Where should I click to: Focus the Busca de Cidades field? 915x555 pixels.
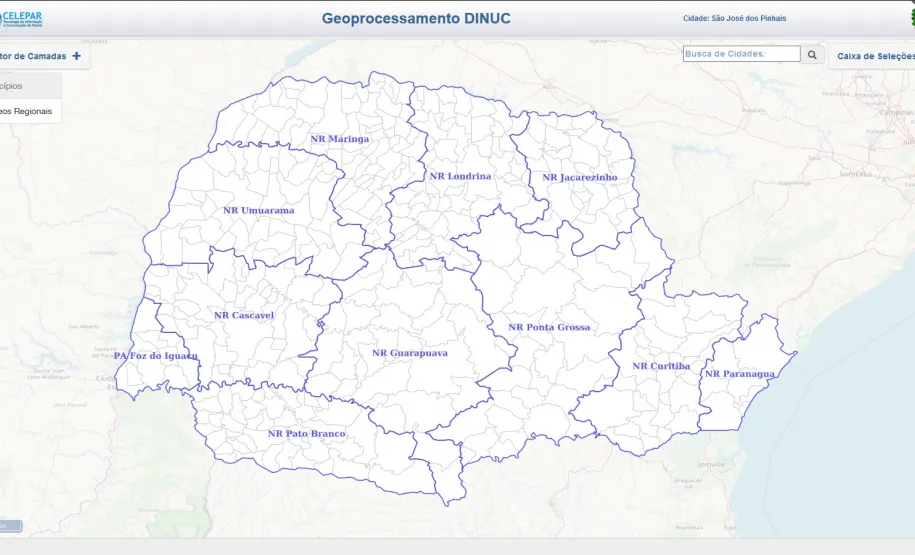coord(742,54)
